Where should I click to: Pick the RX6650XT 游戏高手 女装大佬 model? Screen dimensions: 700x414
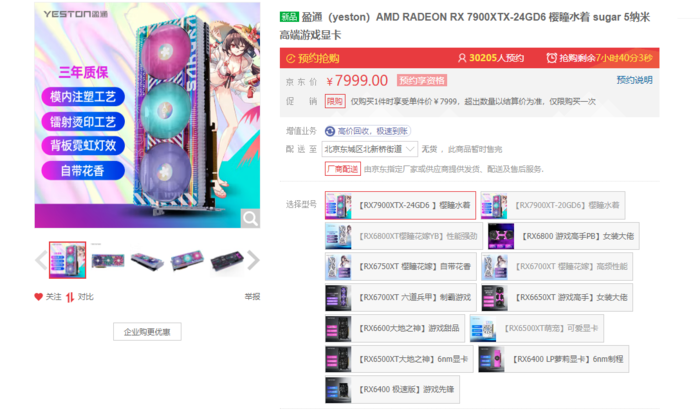click(557, 297)
